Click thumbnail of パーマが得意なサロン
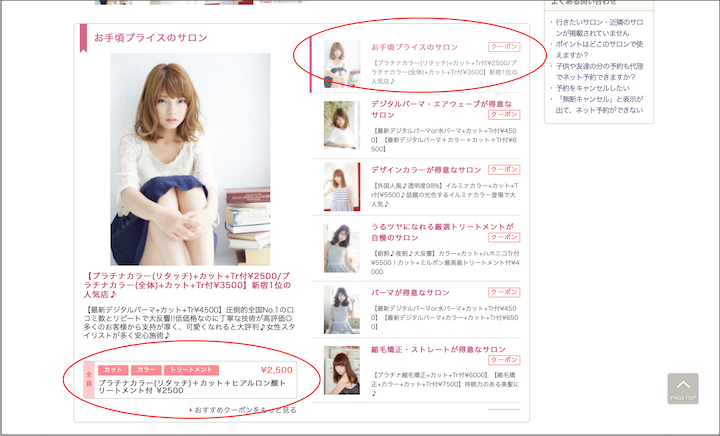The image size is (720, 436). pos(342,309)
